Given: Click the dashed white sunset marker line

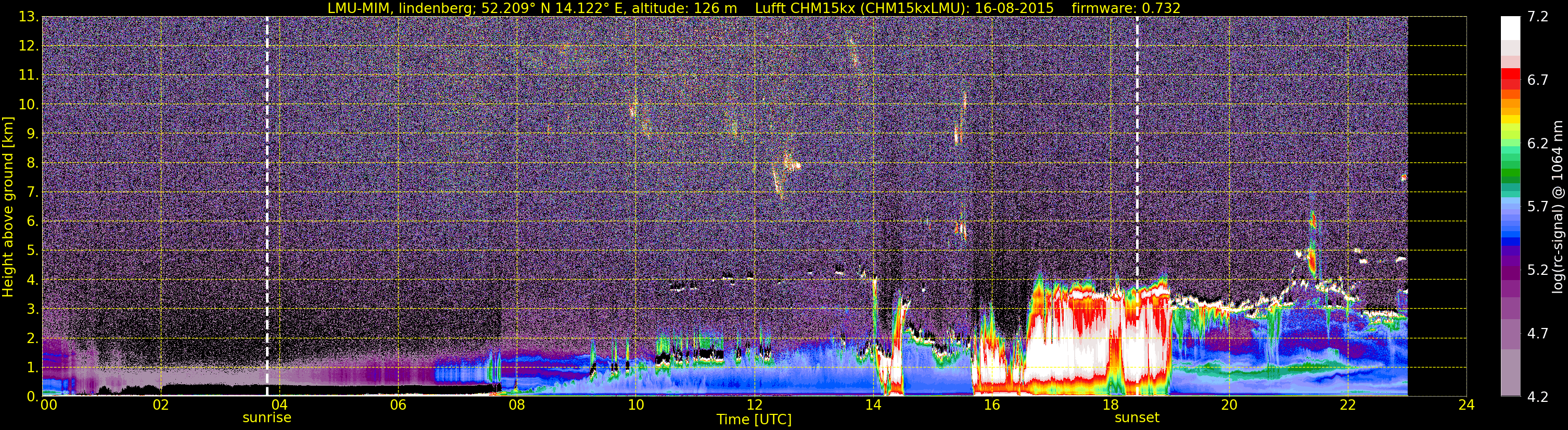Looking at the screenshot, I should tap(1137, 206).
